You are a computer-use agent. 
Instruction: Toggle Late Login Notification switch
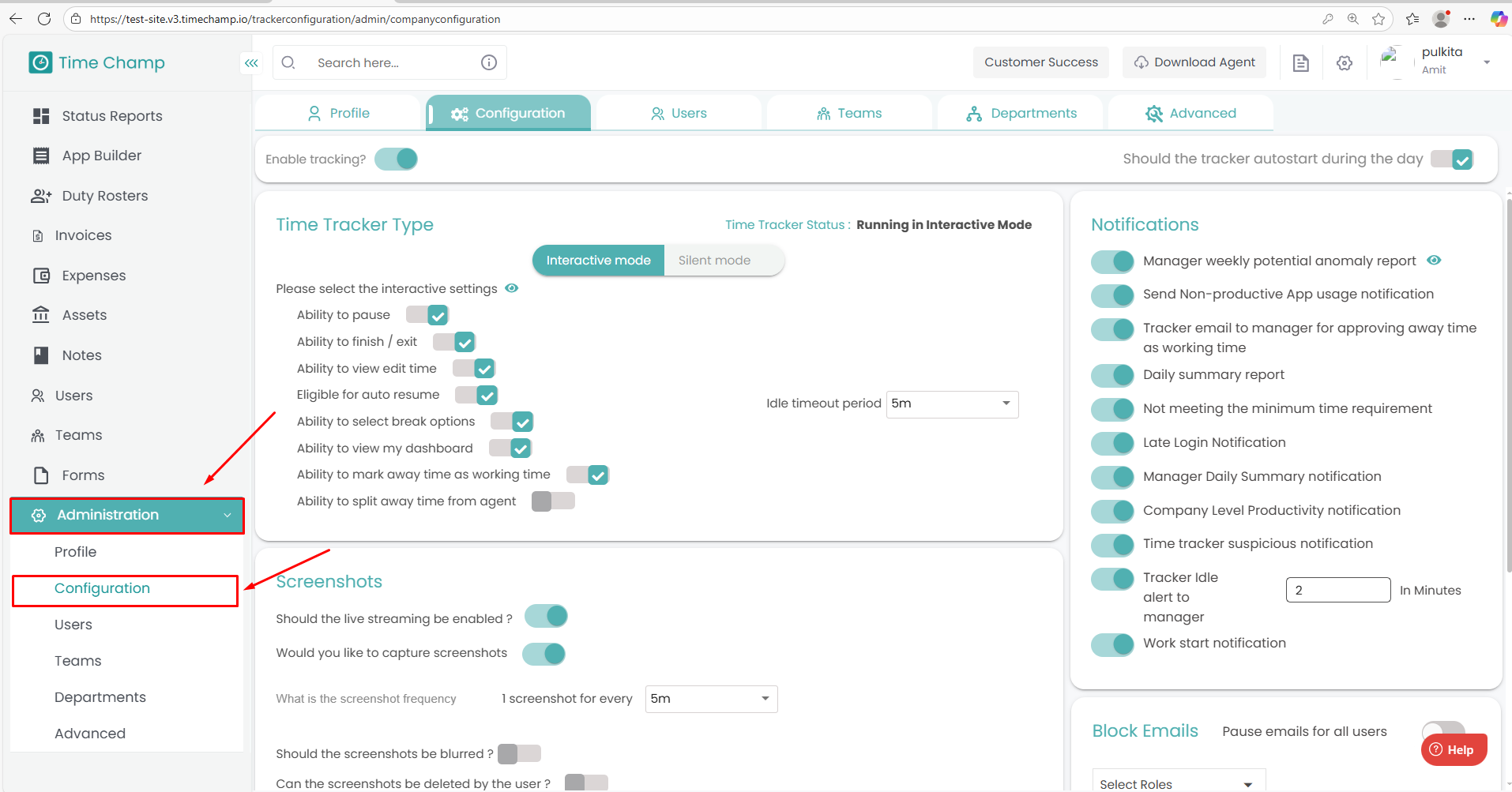tap(1112, 443)
